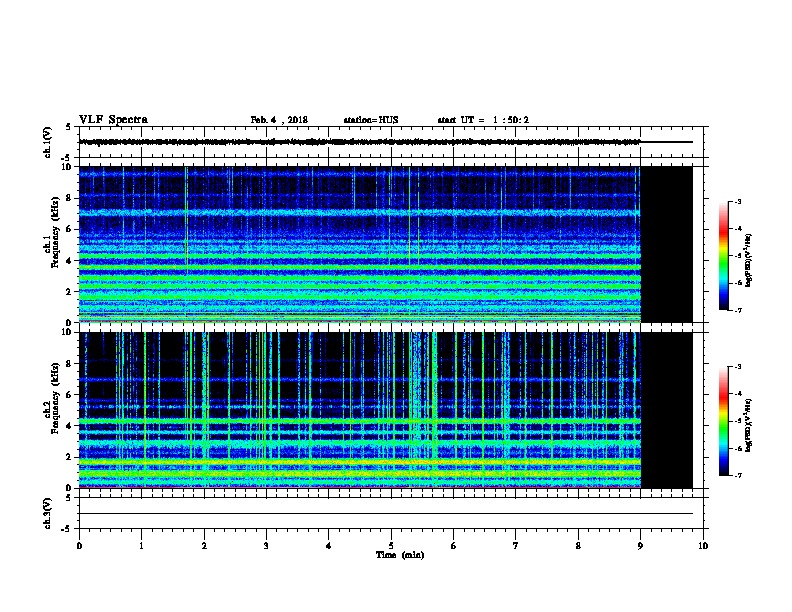This screenshot has width=792, height=612.
Task: Click the time axis tick label "1"
Action: click(x=141, y=545)
